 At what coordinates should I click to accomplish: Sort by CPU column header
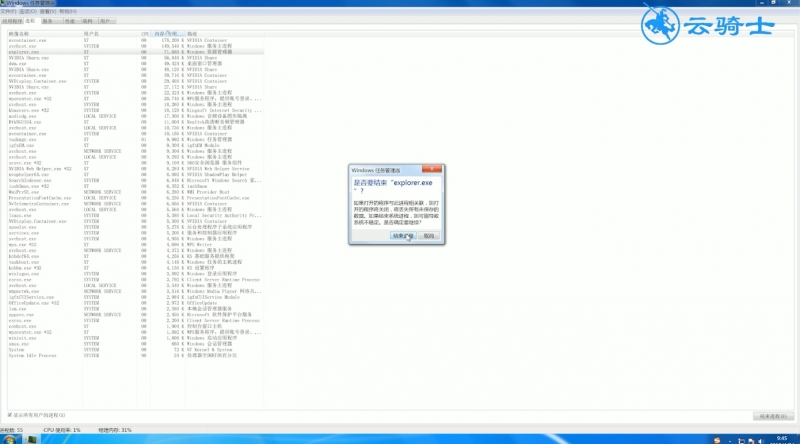pos(144,34)
